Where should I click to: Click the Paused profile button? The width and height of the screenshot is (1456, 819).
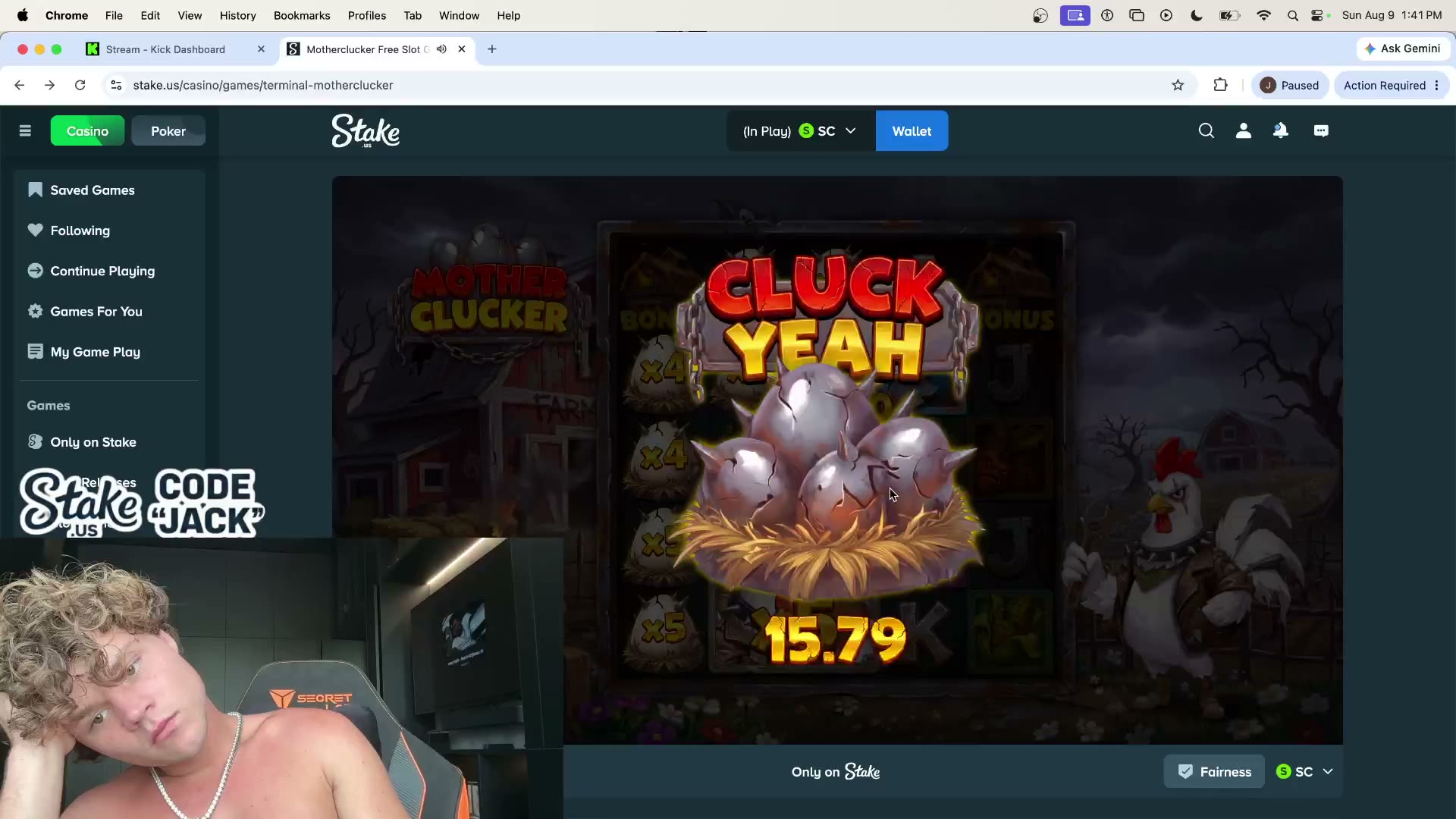pos(1290,85)
